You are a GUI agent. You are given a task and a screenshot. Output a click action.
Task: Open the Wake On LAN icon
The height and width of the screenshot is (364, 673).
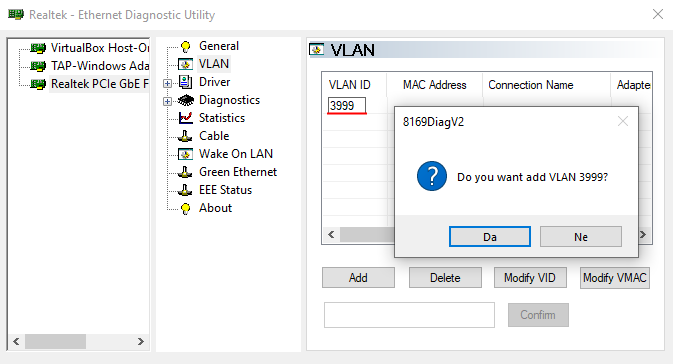point(185,154)
